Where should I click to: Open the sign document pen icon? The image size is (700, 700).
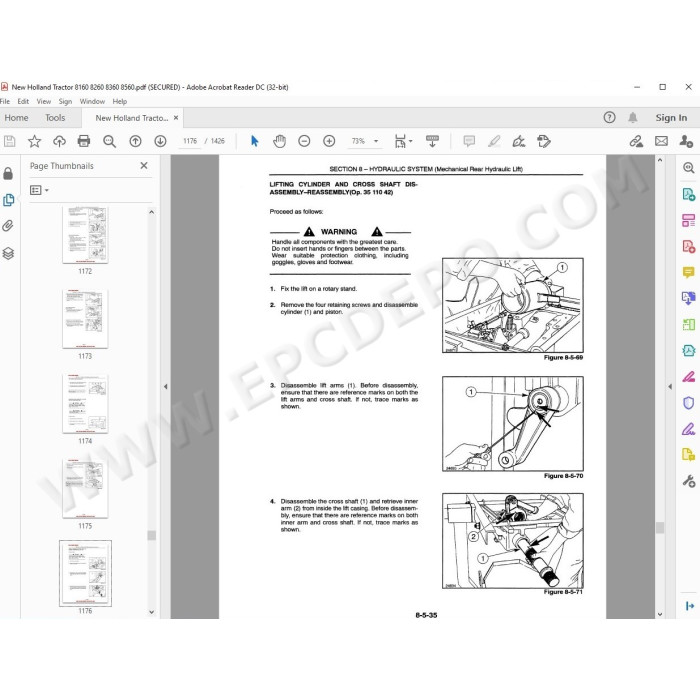519,142
